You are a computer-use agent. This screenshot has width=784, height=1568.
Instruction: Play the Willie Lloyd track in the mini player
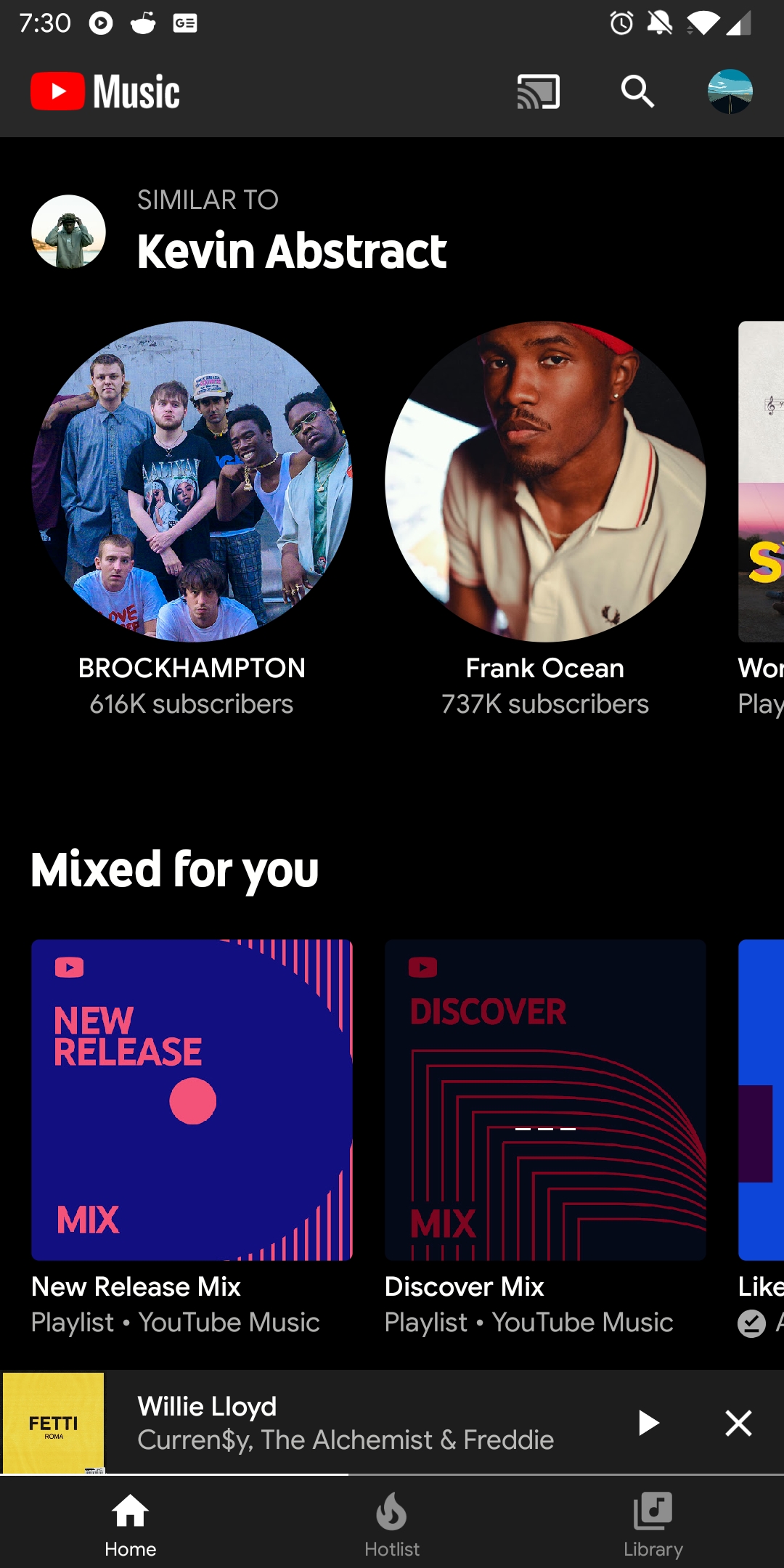[648, 1423]
